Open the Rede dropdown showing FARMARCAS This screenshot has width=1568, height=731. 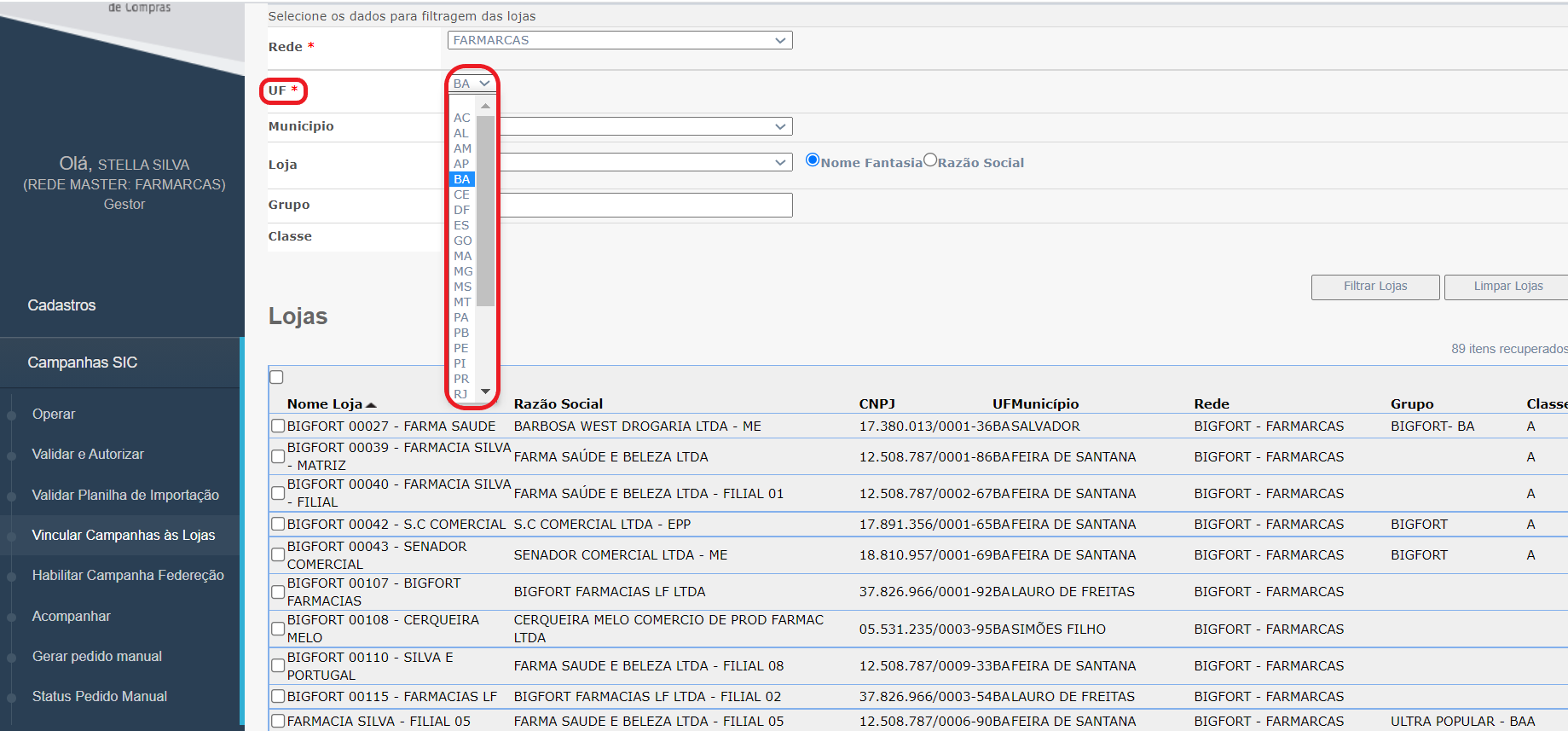click(619, 40)
